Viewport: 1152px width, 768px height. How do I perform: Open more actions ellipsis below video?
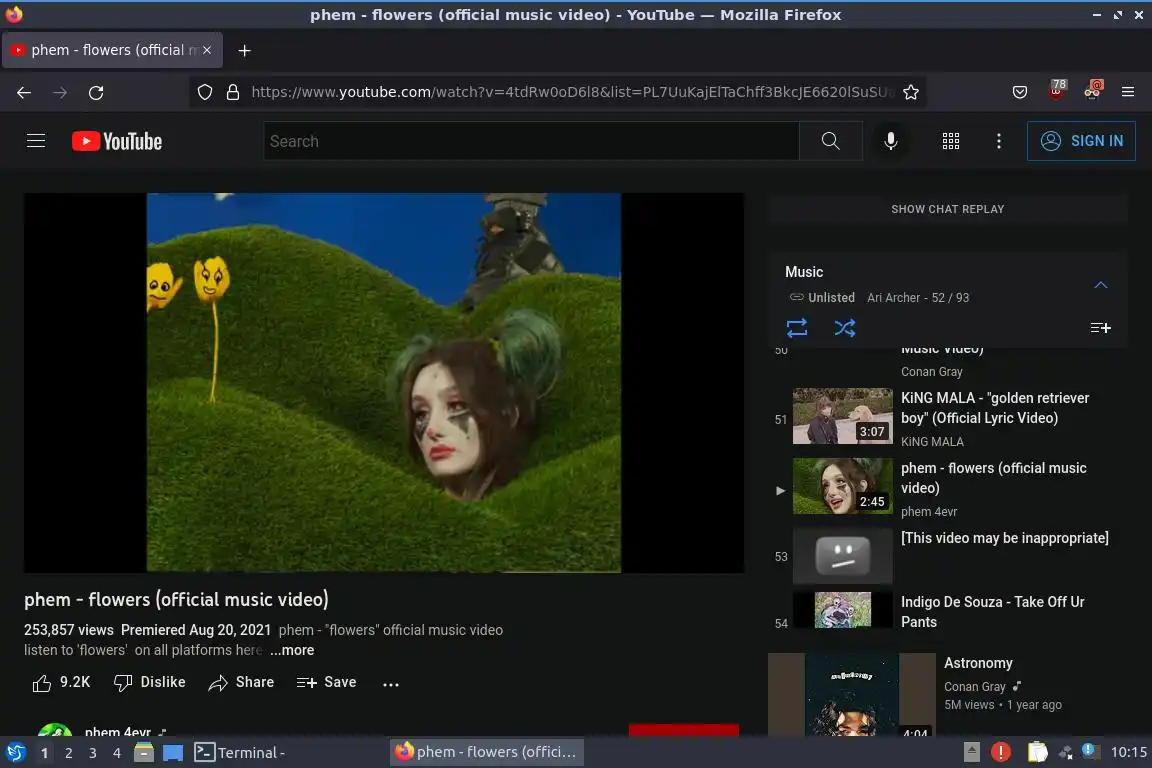coord(391,683)
